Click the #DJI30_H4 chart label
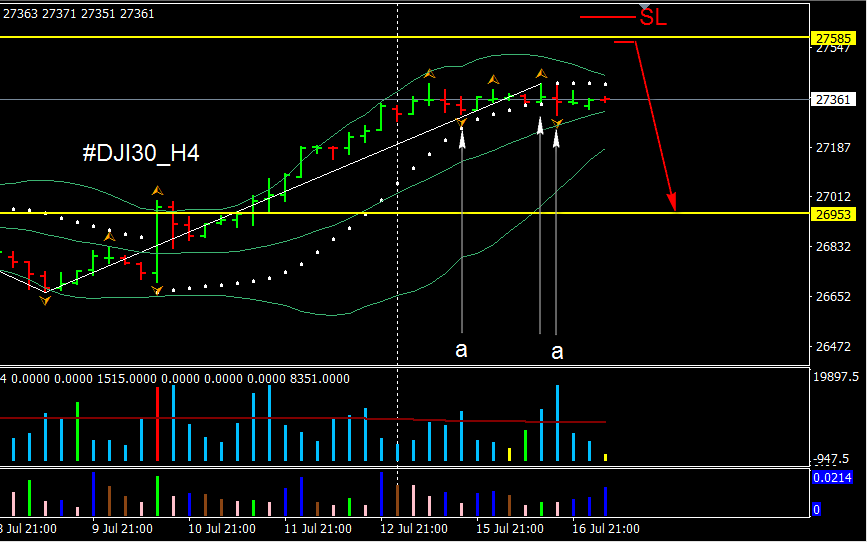 (141, 153)
